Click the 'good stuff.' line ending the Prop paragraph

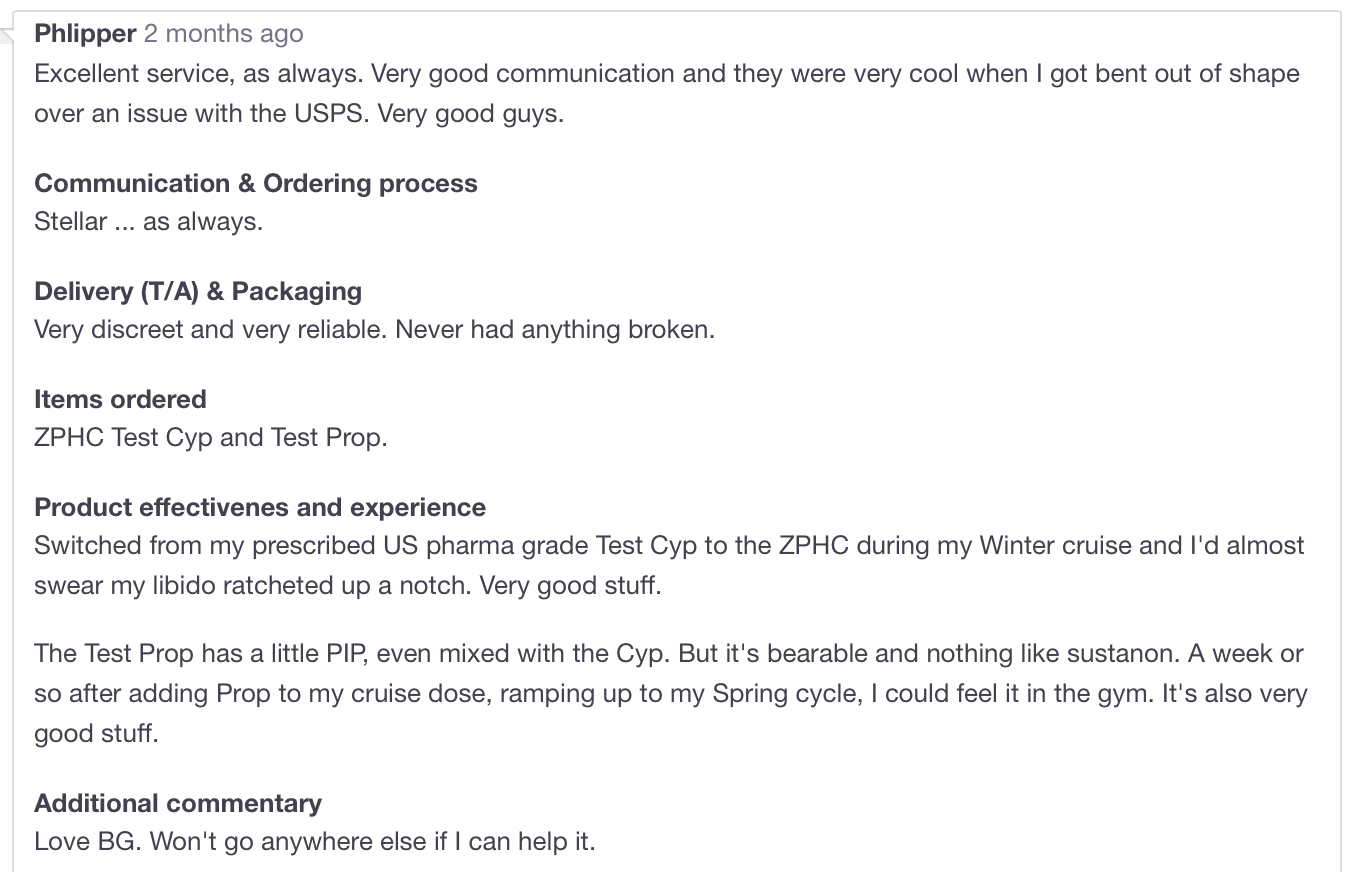pyautogui.click(x=96, y=733)
